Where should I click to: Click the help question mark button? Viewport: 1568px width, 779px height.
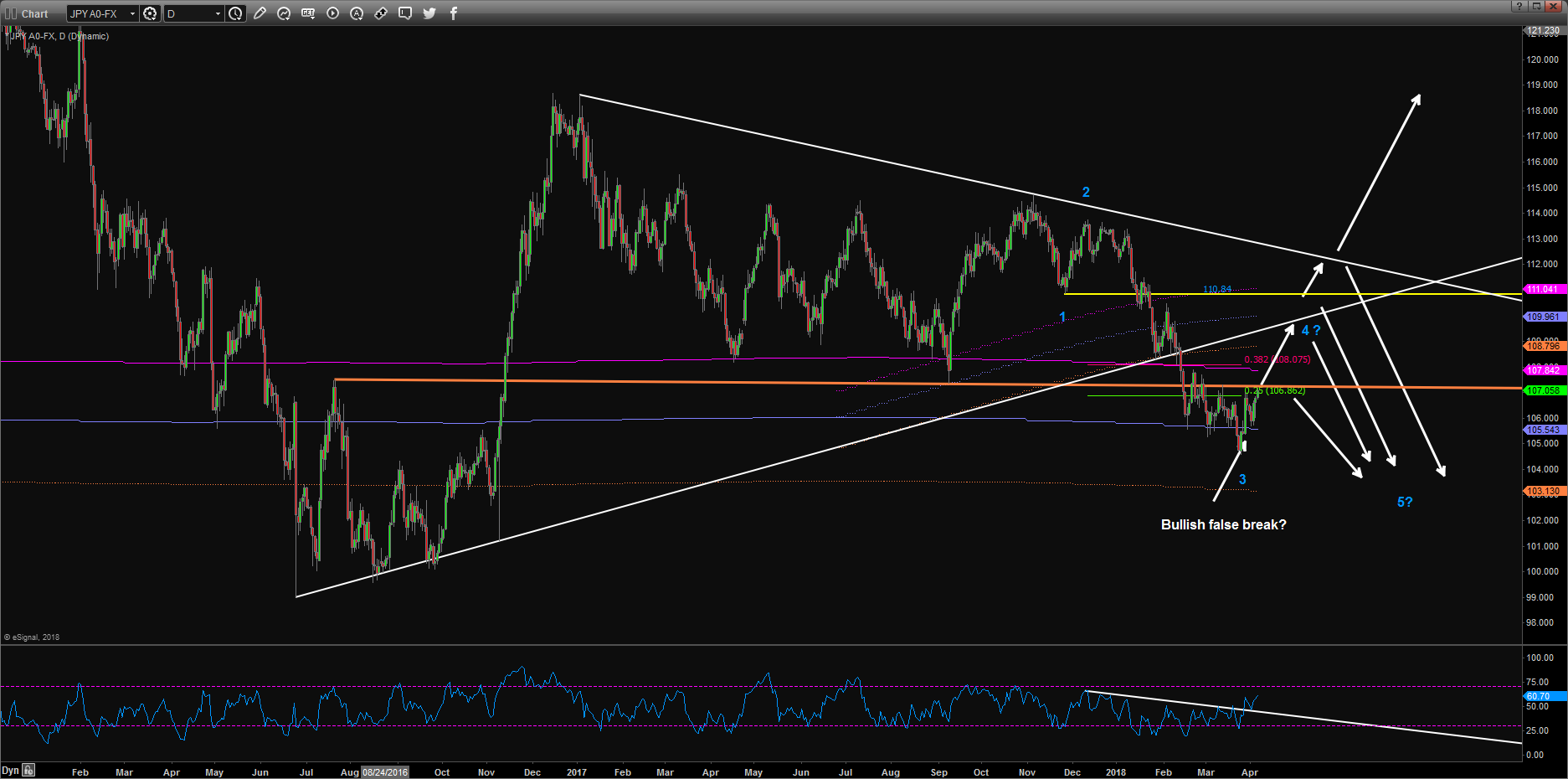[1519, 7]
